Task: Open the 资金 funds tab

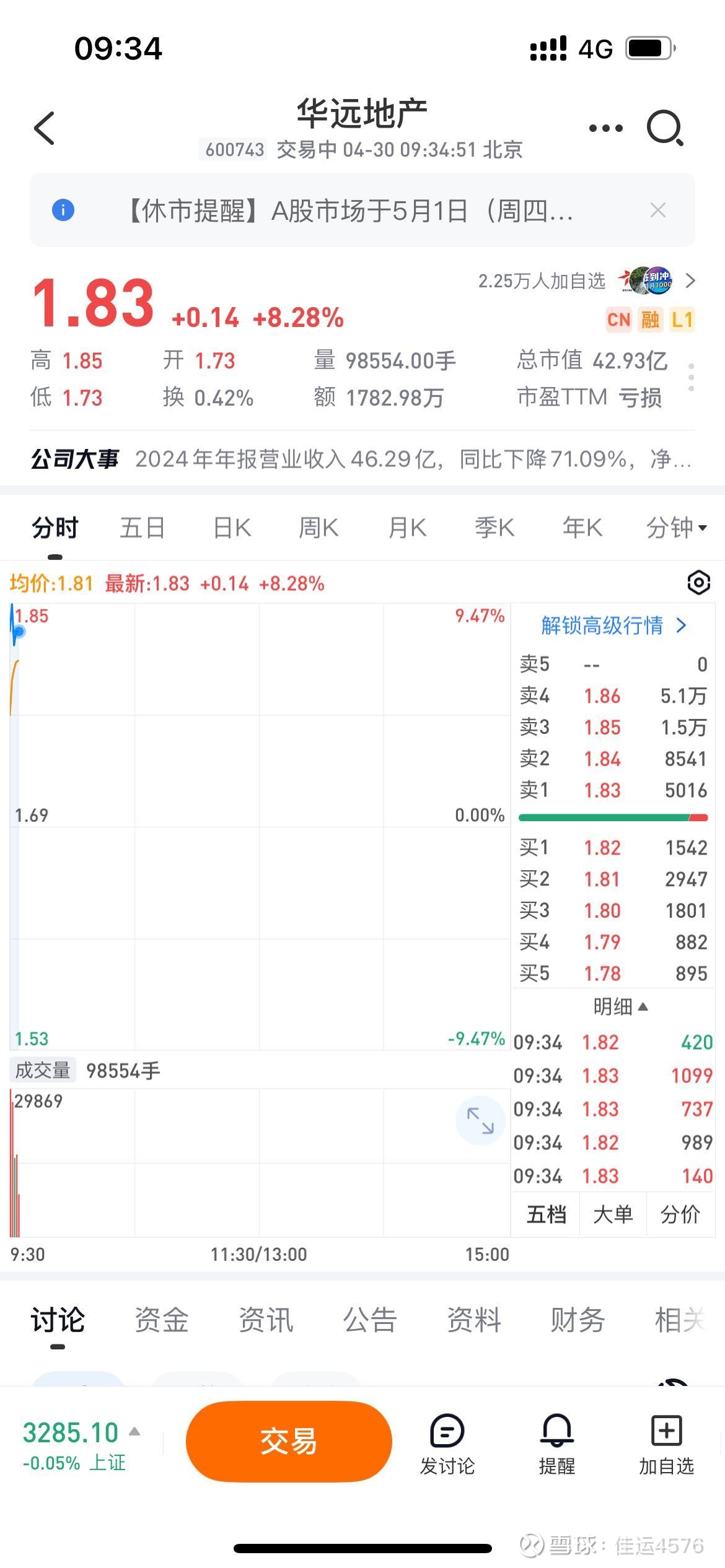Action: coord(162,1320)
